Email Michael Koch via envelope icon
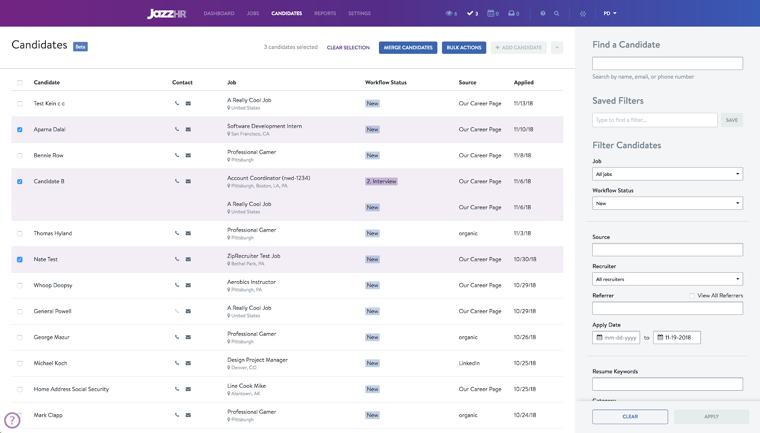This screenshot has width=760, height=433. (188, 363)
